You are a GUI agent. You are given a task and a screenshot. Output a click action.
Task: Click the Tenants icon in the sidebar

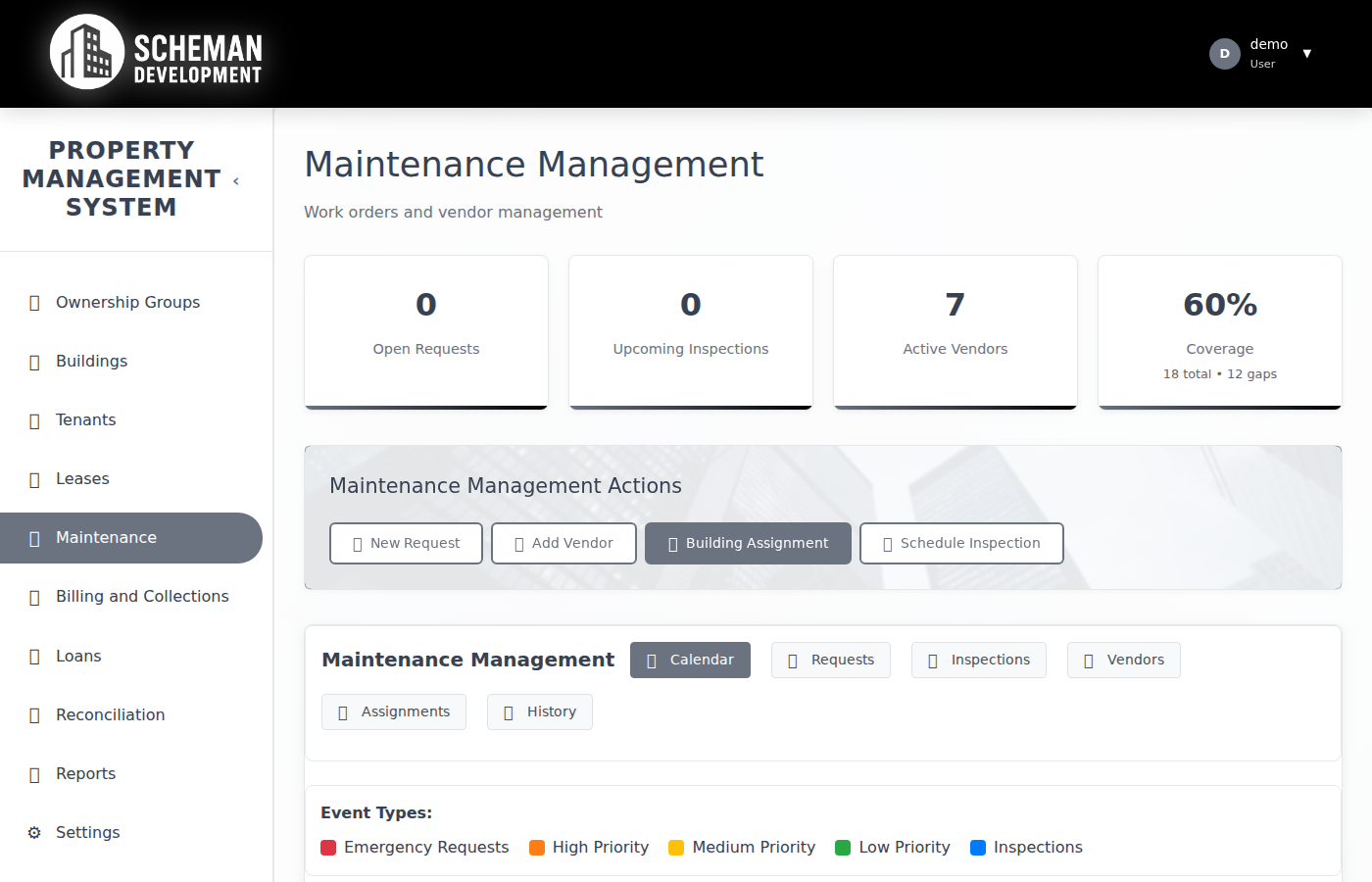click(32, 419)
